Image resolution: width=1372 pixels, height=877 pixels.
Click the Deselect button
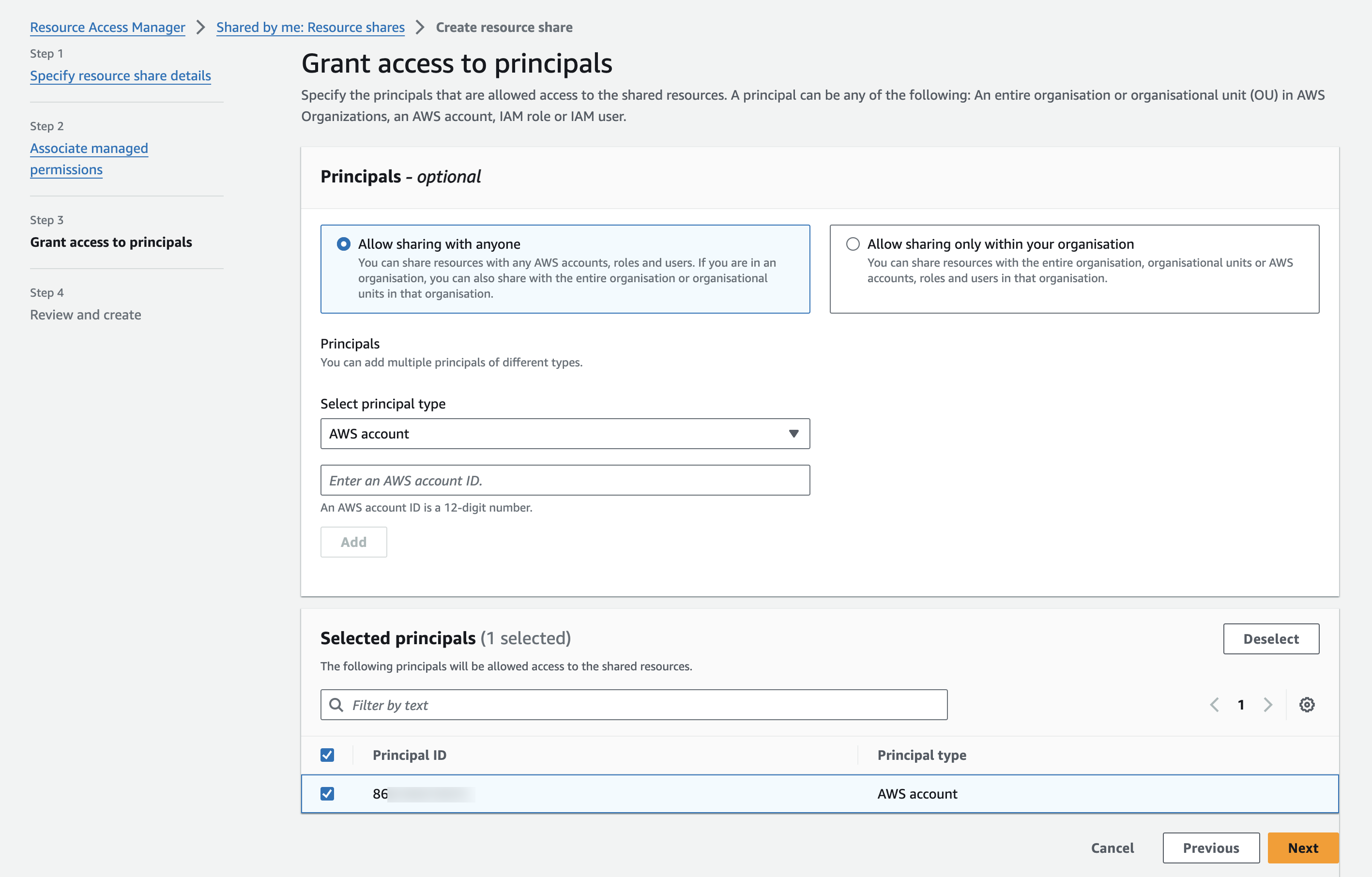click(1271, 639)
